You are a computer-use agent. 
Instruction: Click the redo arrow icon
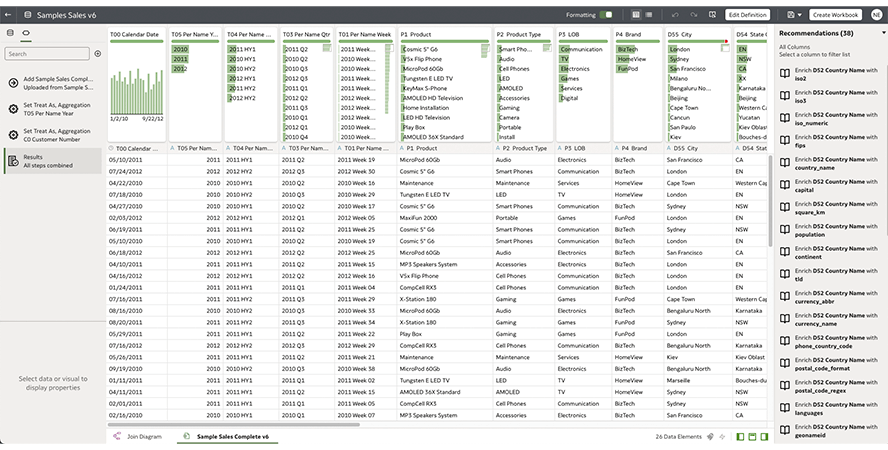click(692, 15)
